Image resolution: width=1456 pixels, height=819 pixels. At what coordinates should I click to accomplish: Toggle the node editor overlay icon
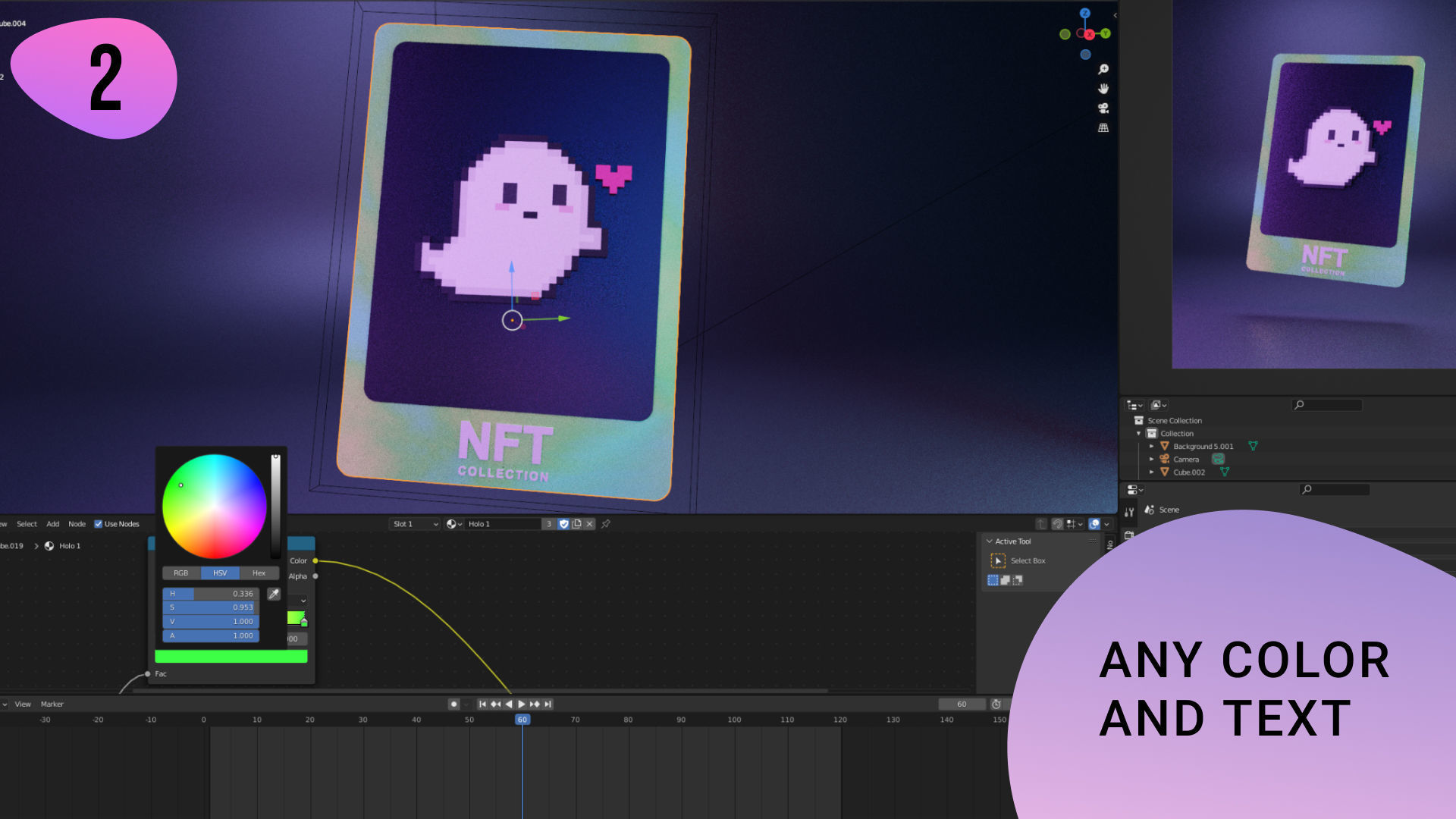click(1094, 524)
